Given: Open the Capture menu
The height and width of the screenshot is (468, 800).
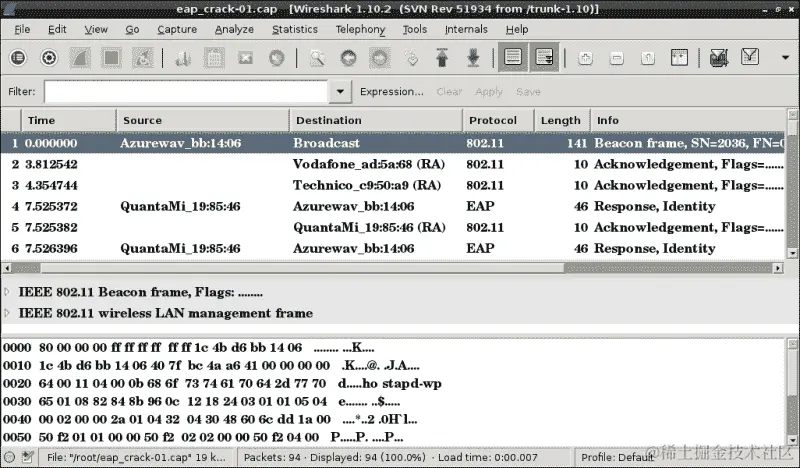Looking at the screenshot, I should tap(177, 30).
